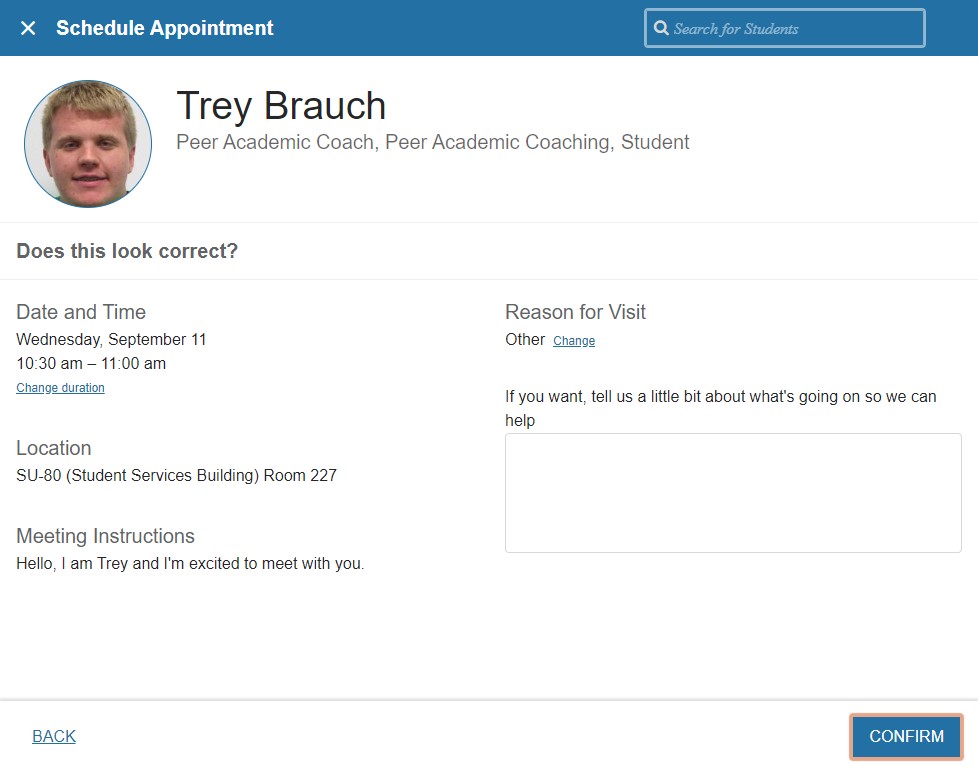
Task: Click the "Other" reason value
Action: [525, 339]
